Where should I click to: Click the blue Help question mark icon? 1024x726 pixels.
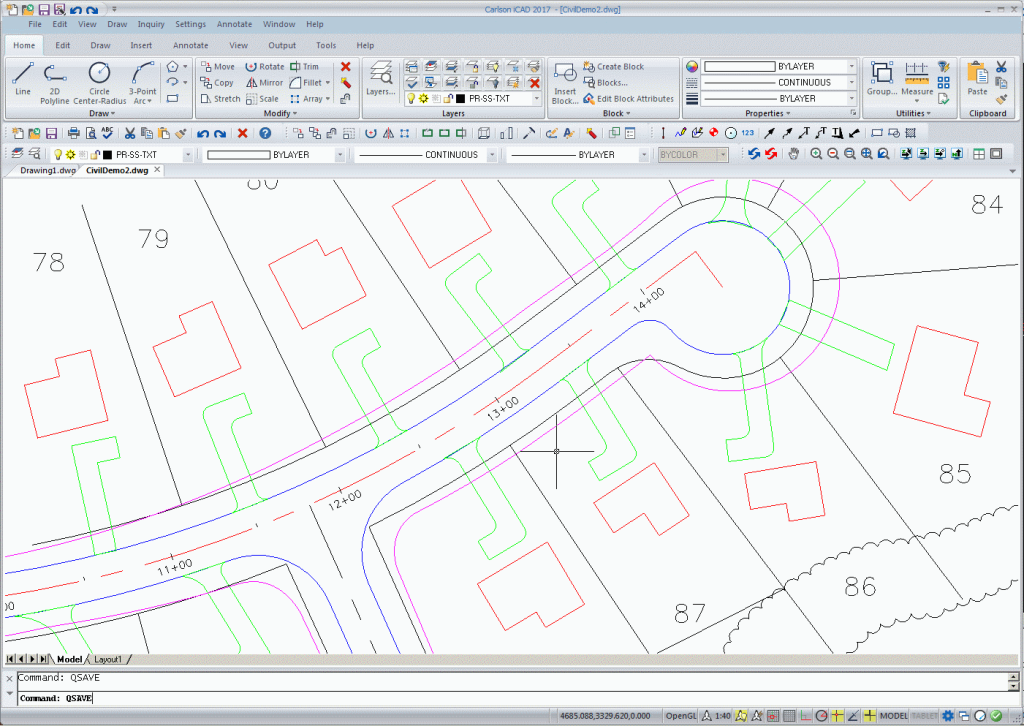(265, 133)
